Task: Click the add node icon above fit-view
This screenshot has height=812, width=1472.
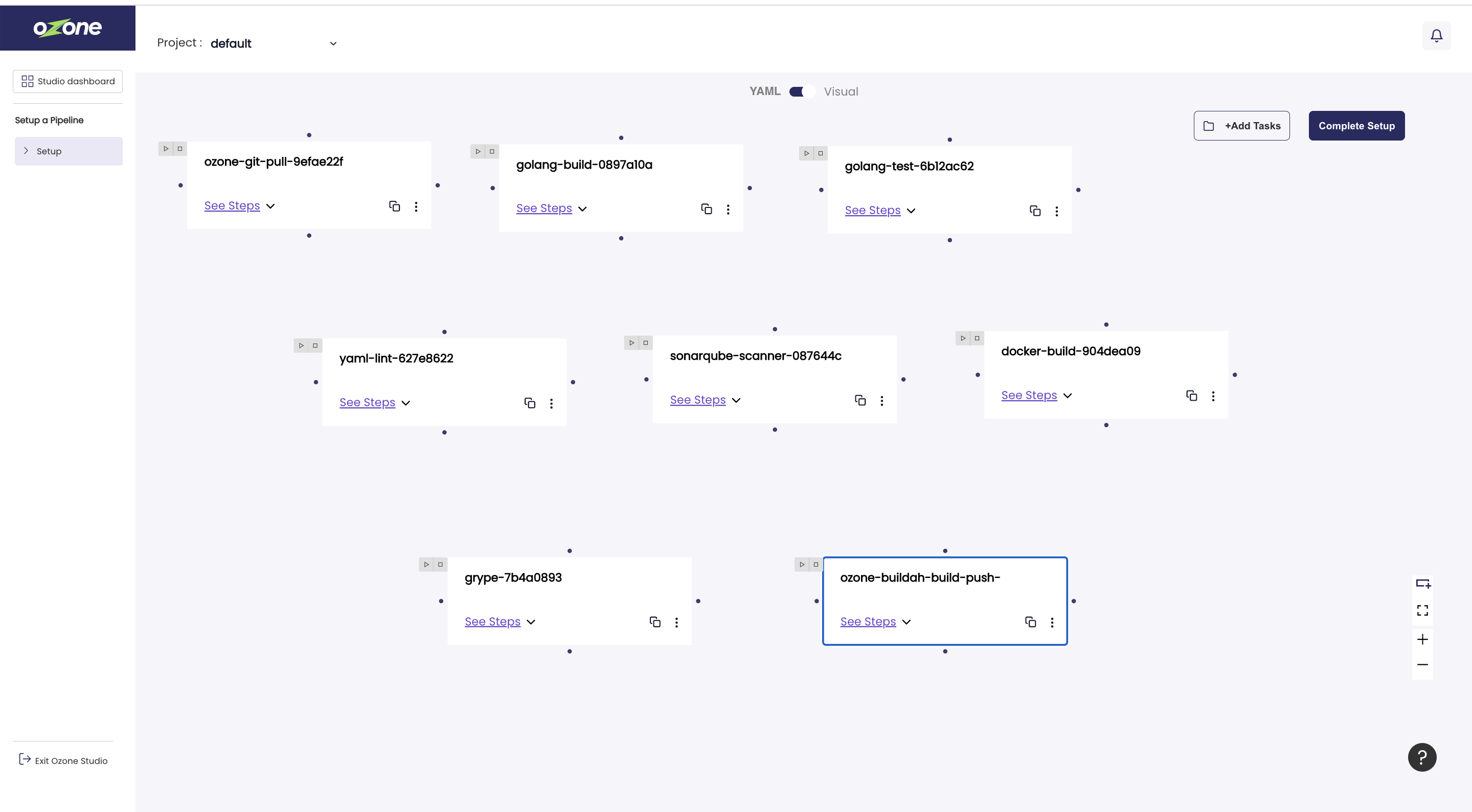Action: pos(1422,584)
